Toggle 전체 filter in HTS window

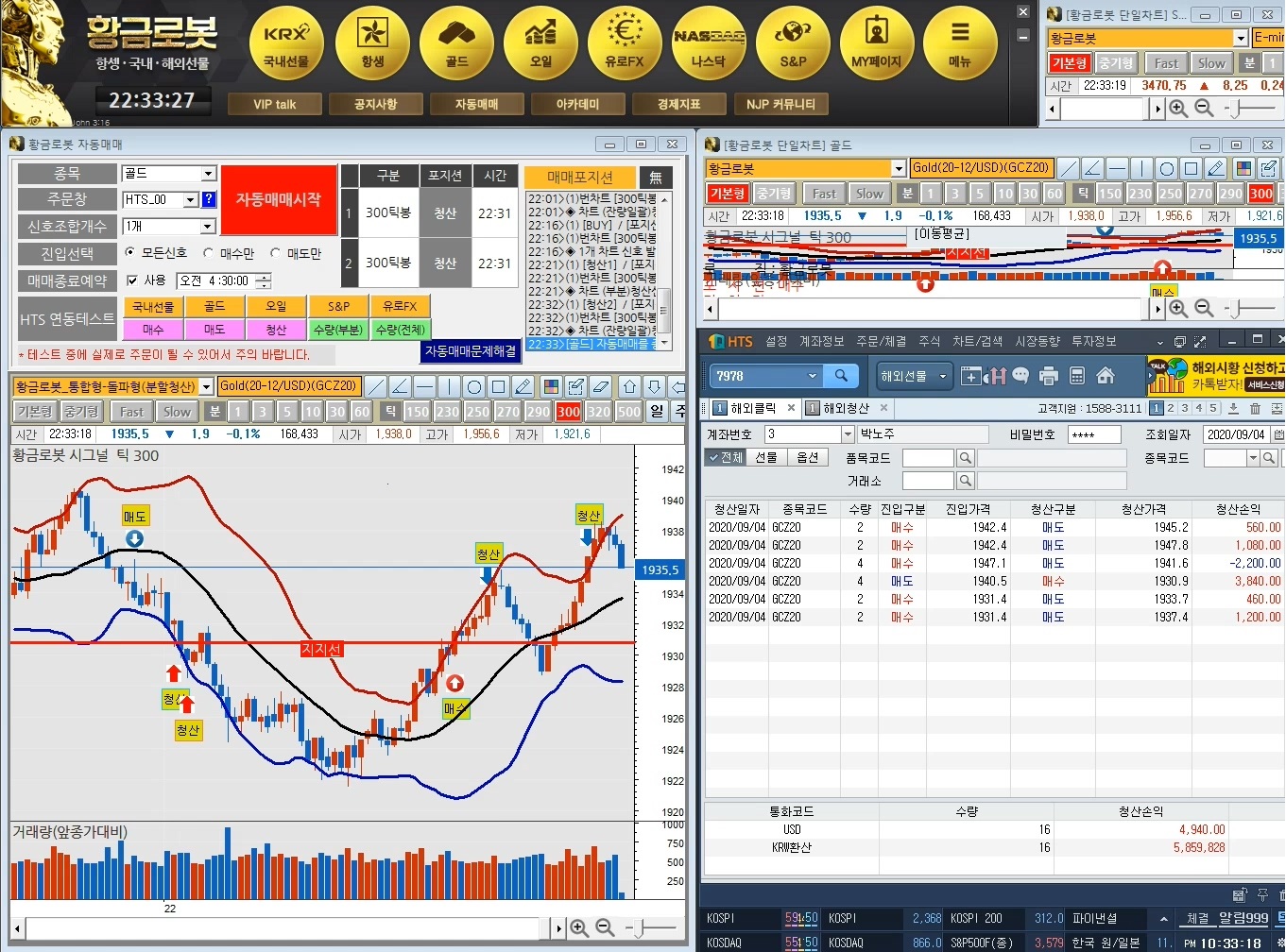(x=726, y=457)
